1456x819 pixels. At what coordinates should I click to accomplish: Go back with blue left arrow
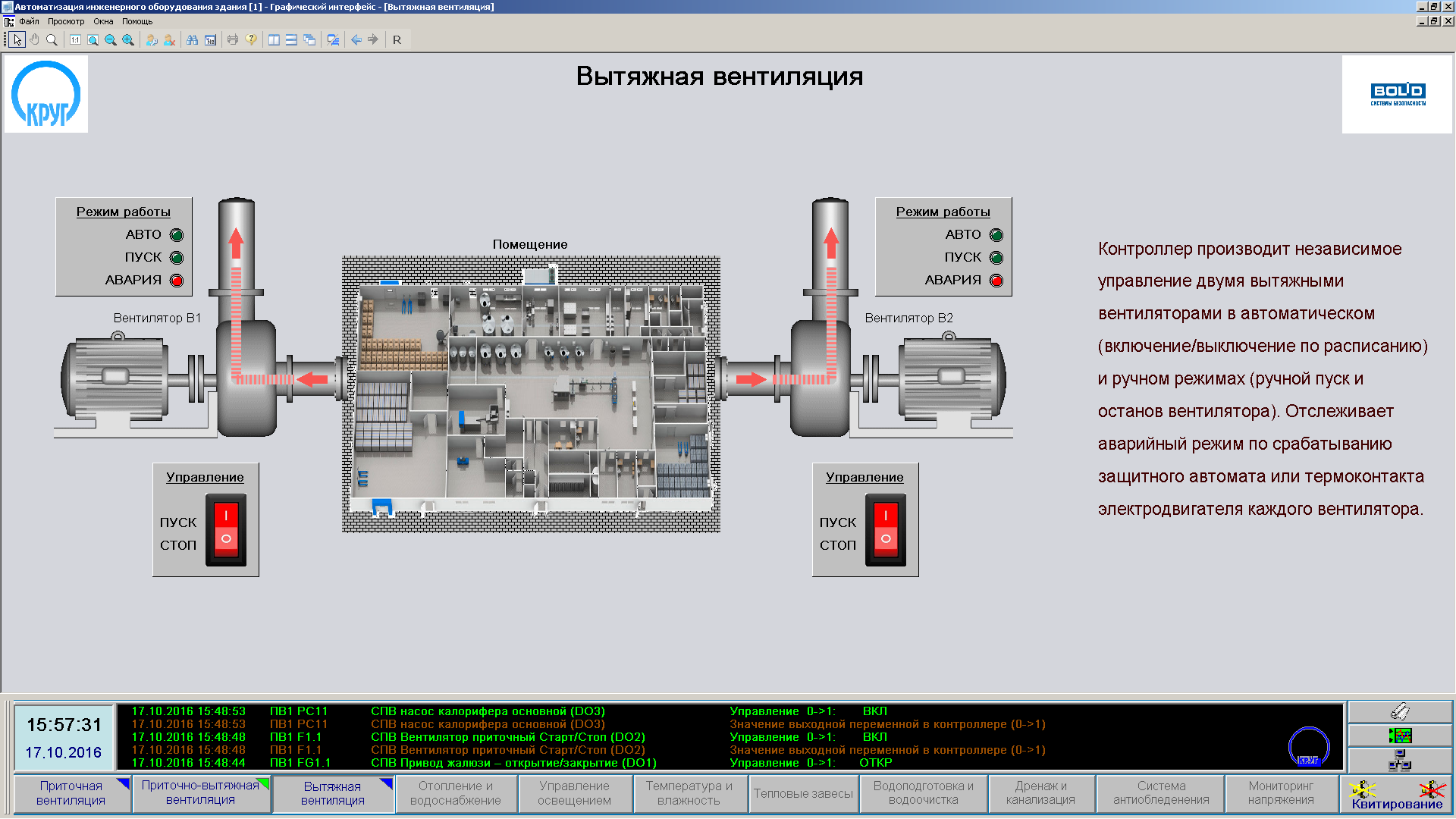[x=356, y=39]
